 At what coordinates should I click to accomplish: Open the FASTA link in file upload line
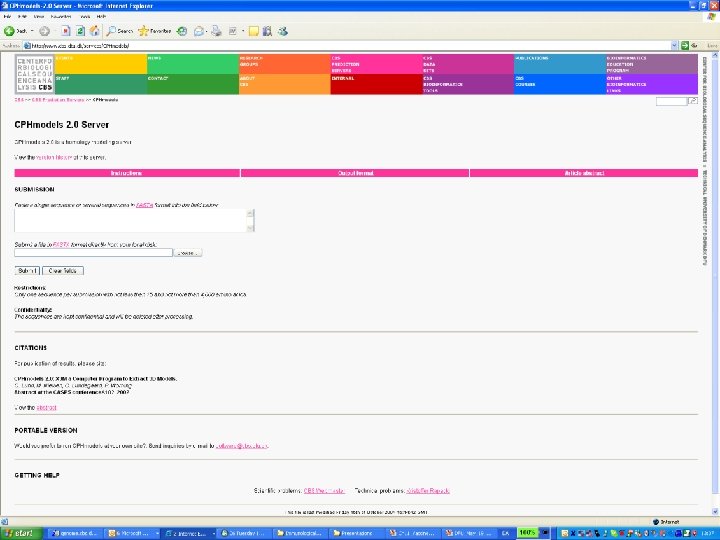61,245
